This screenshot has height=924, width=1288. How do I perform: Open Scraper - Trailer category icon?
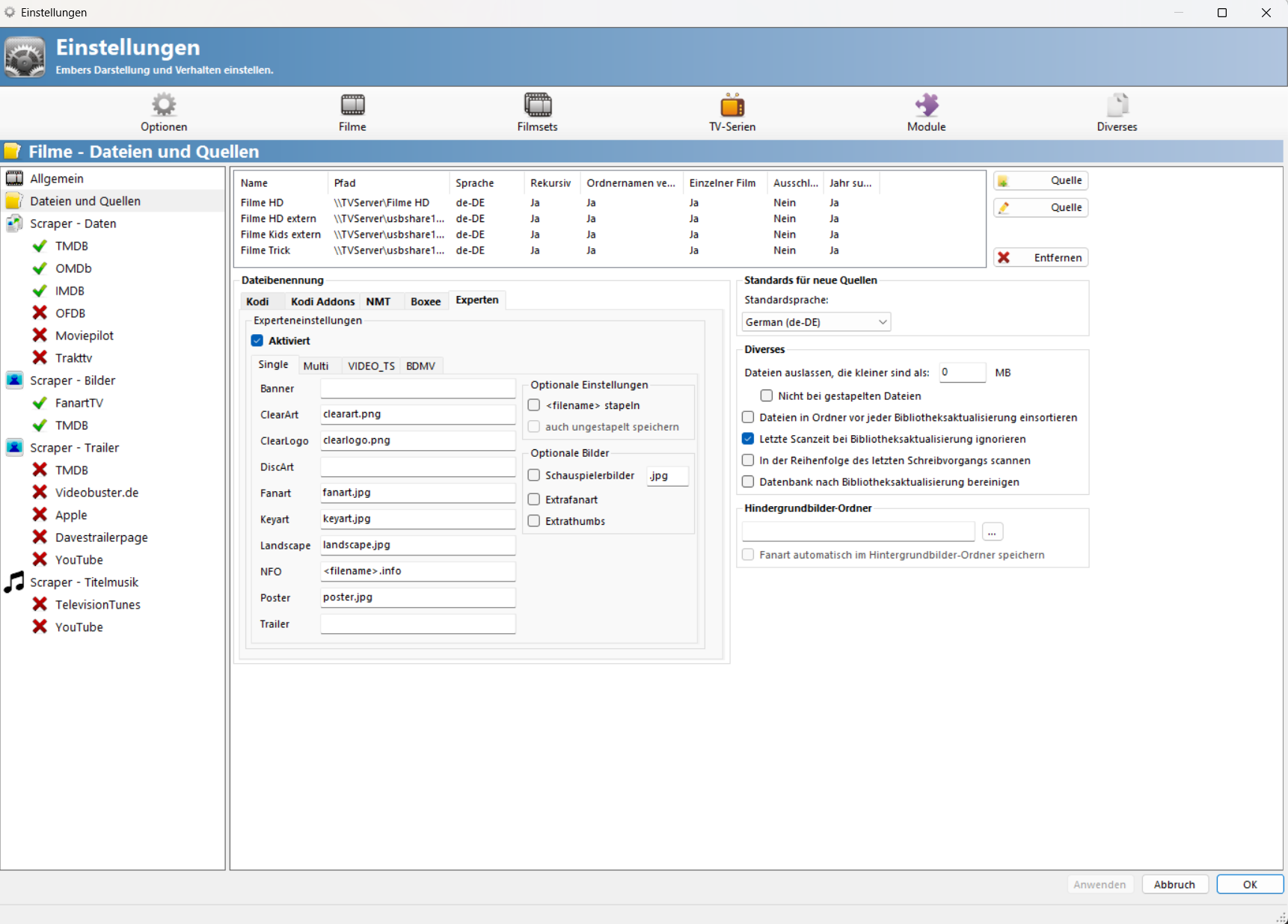(14, 448)
